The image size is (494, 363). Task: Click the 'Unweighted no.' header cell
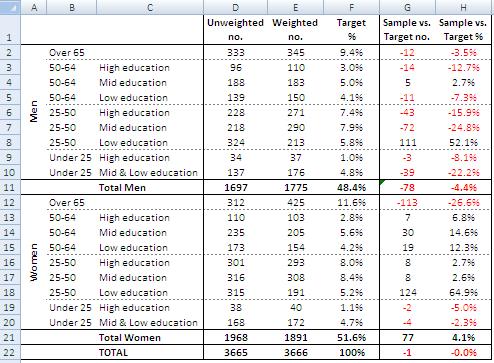(235, 30)
